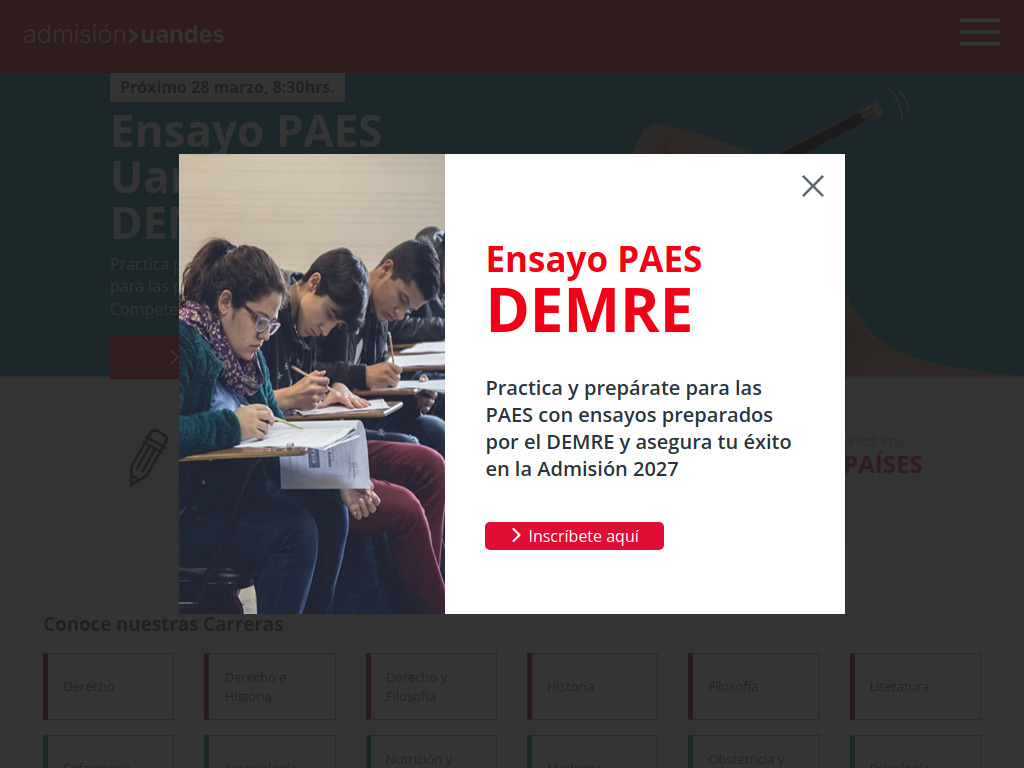The image size is (1024, 768).
Task: Select the Filosofía career card
Action: (x=754, y=686)
